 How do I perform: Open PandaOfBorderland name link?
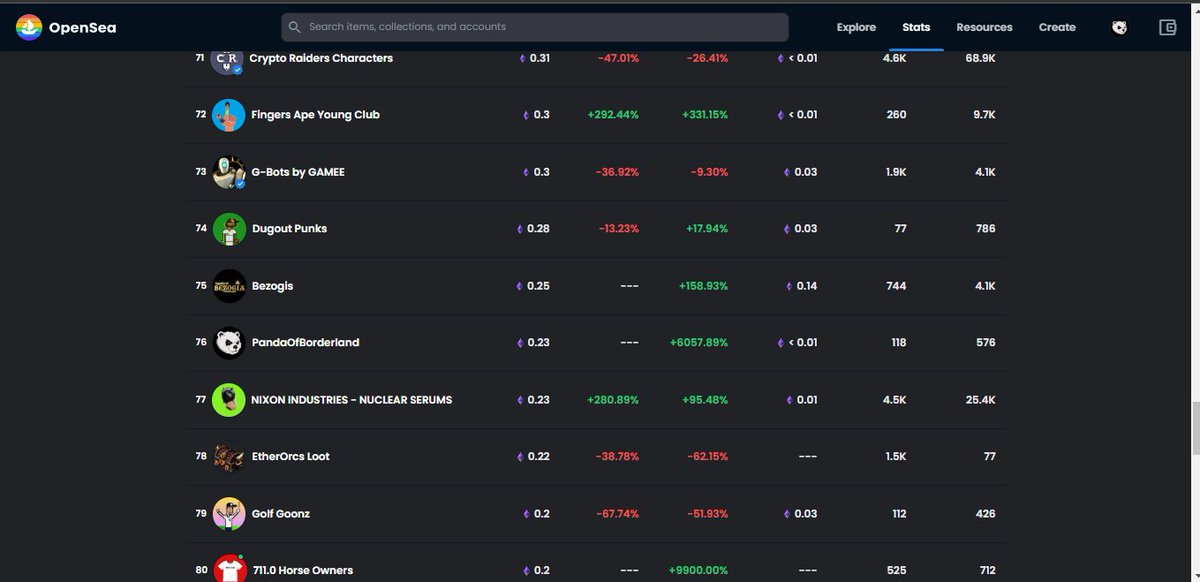coord(305,342)
